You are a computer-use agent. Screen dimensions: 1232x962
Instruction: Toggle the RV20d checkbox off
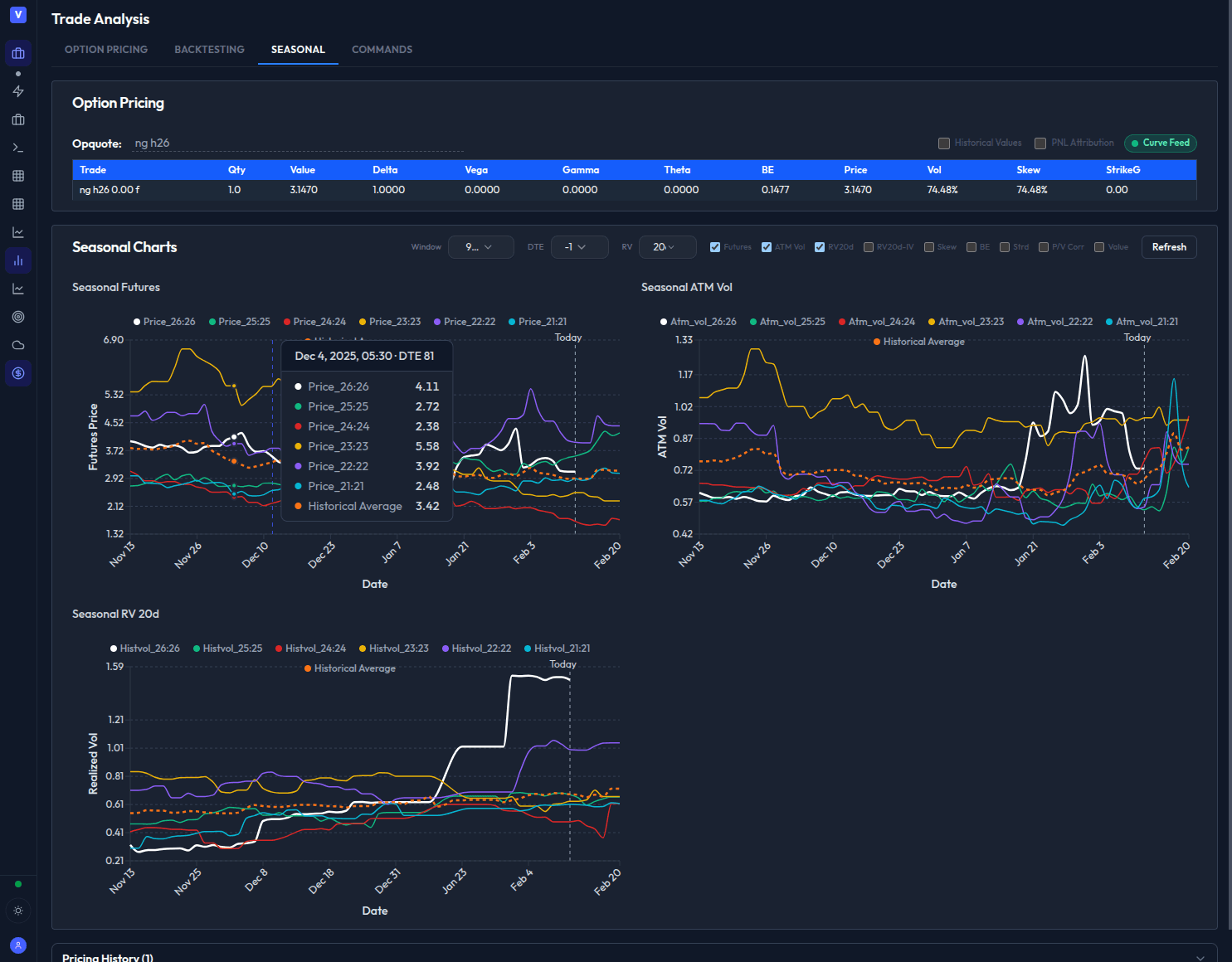[819, 246]
